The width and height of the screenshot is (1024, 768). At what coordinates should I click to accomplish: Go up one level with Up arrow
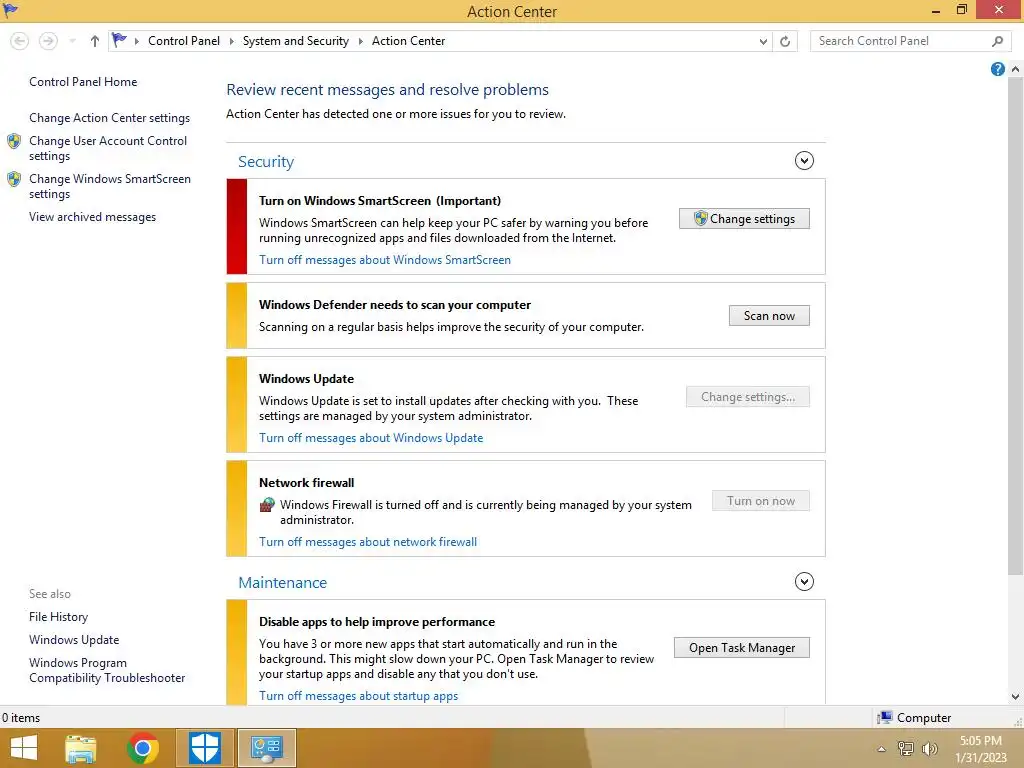tap(95, 41)
